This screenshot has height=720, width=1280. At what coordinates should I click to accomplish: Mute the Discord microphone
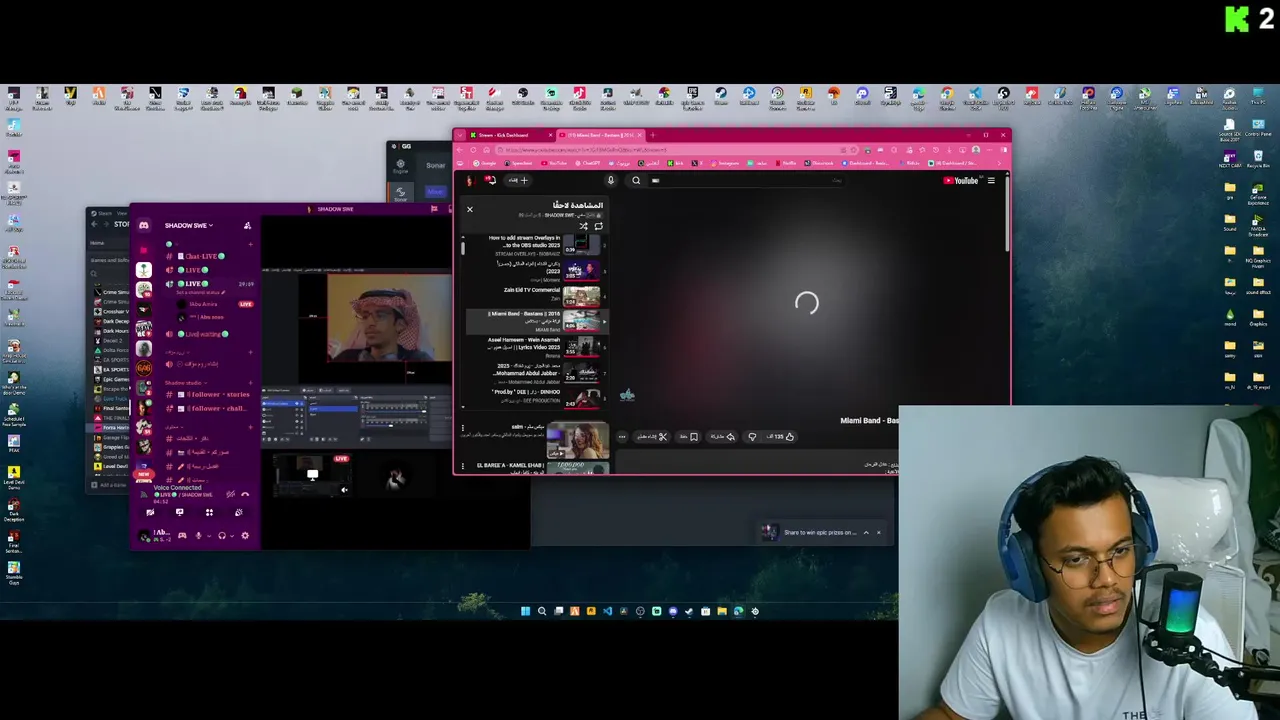(x=198, y=535)
